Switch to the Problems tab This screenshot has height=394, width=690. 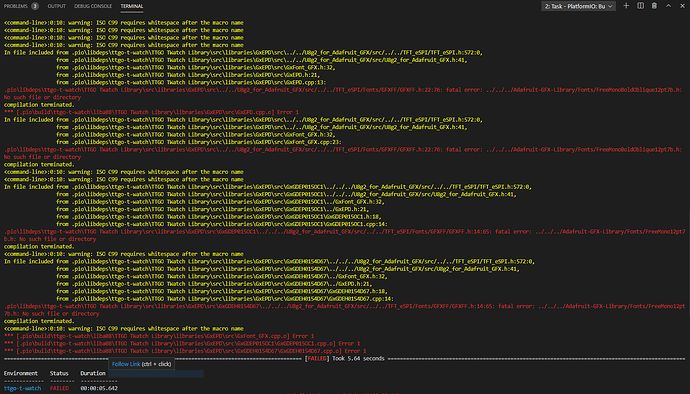click(15, 6)
